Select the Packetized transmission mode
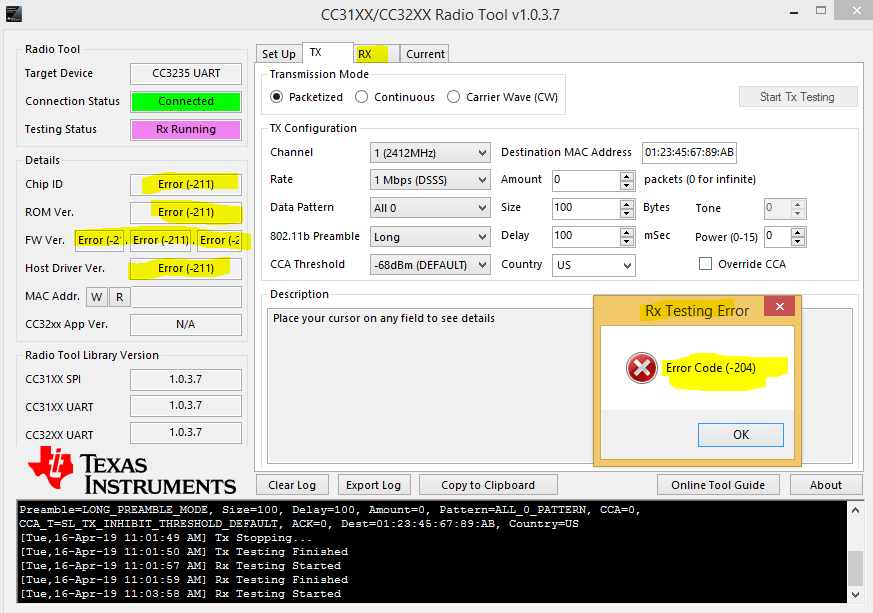Image resolution: width=873 pixels, height=613 pixels. pyautogui.click(x=277, y=97)
